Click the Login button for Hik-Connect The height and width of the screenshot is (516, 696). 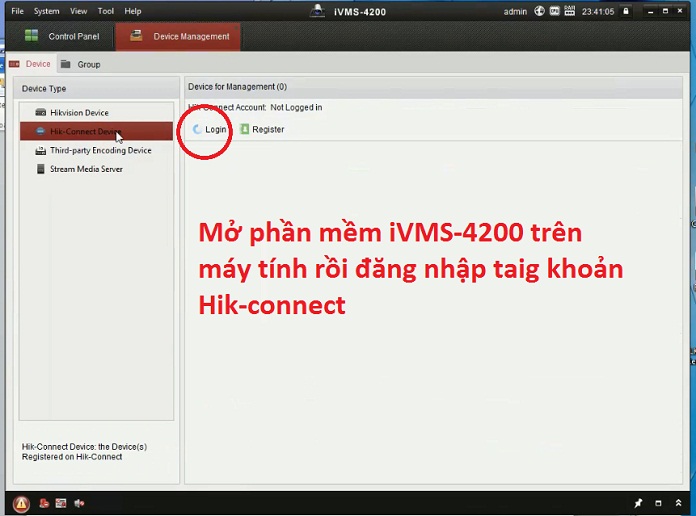(x=210, y=130)
